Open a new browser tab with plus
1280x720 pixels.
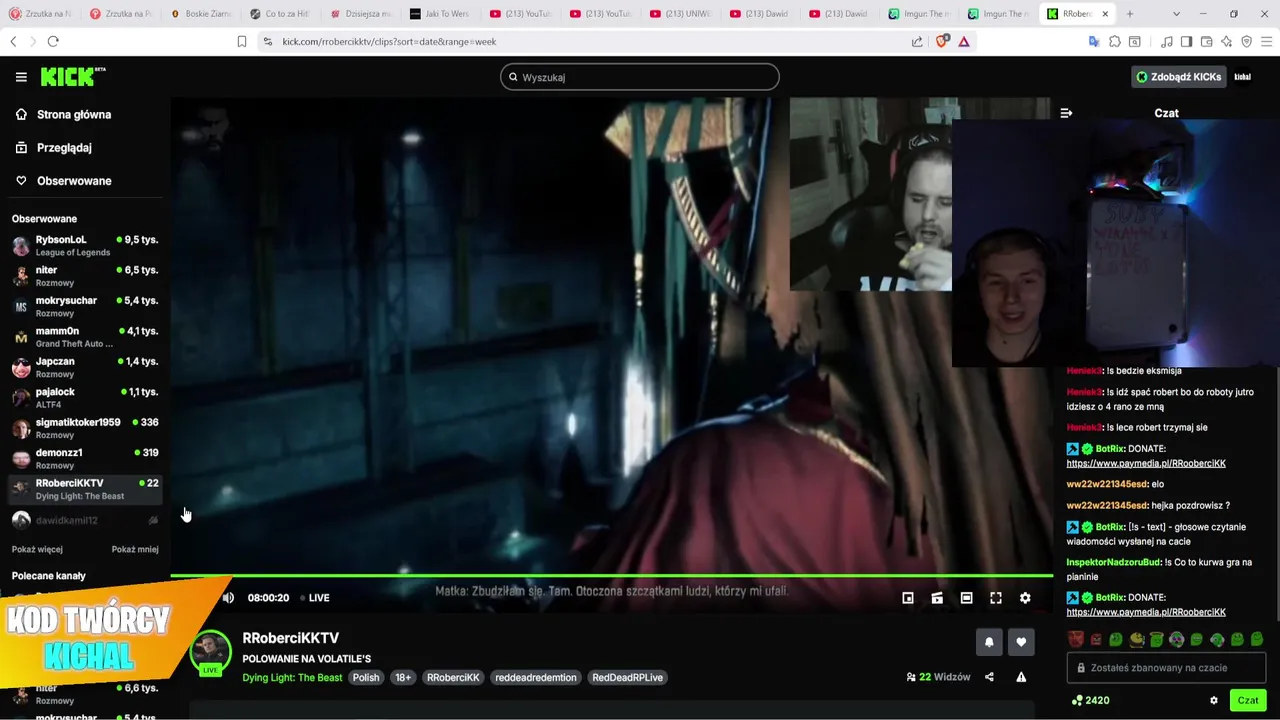coord(1130,14)
